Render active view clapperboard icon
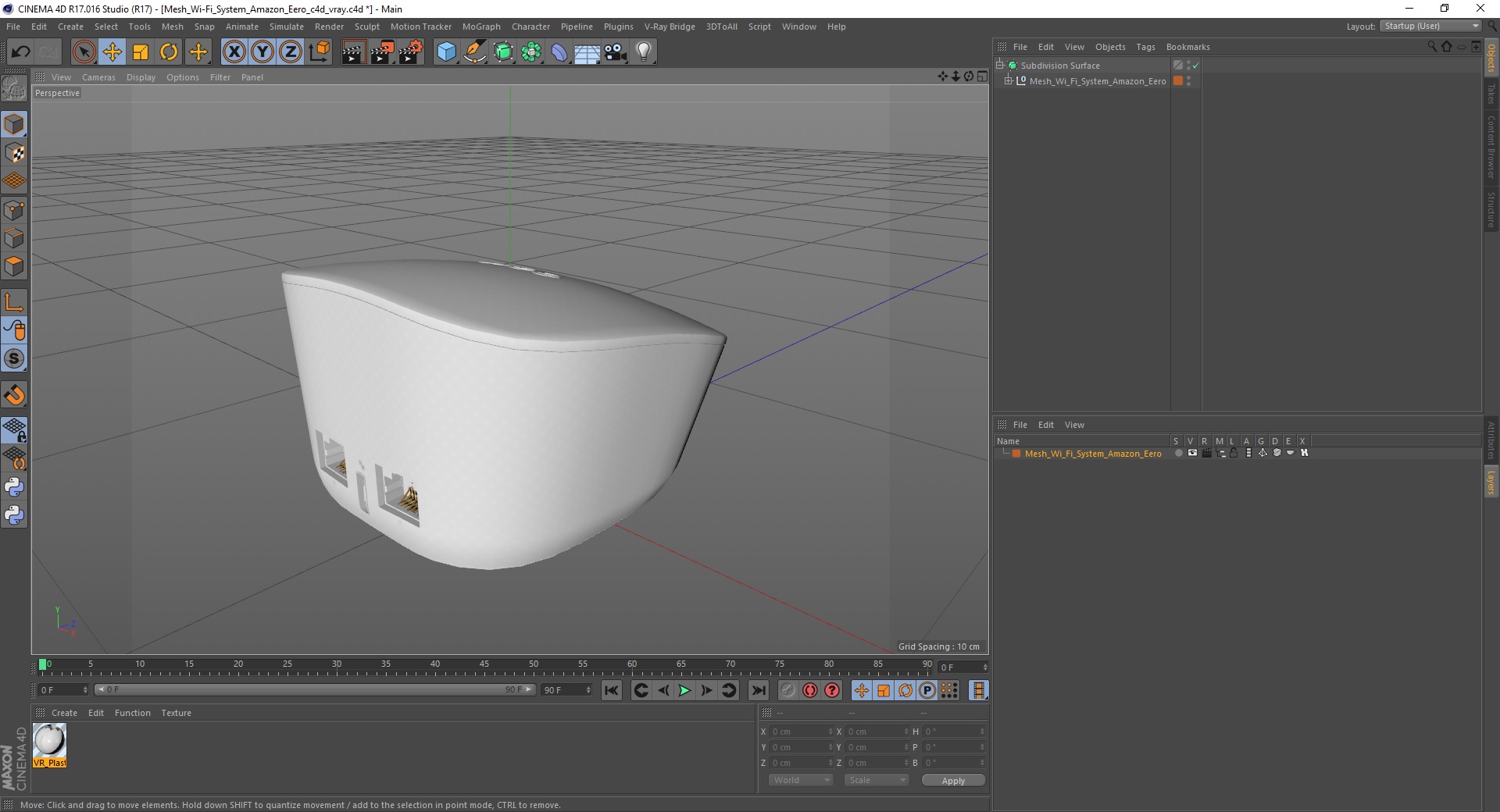Image resolution: width=1500 pixels, height=812 pixels. (353, 52)
